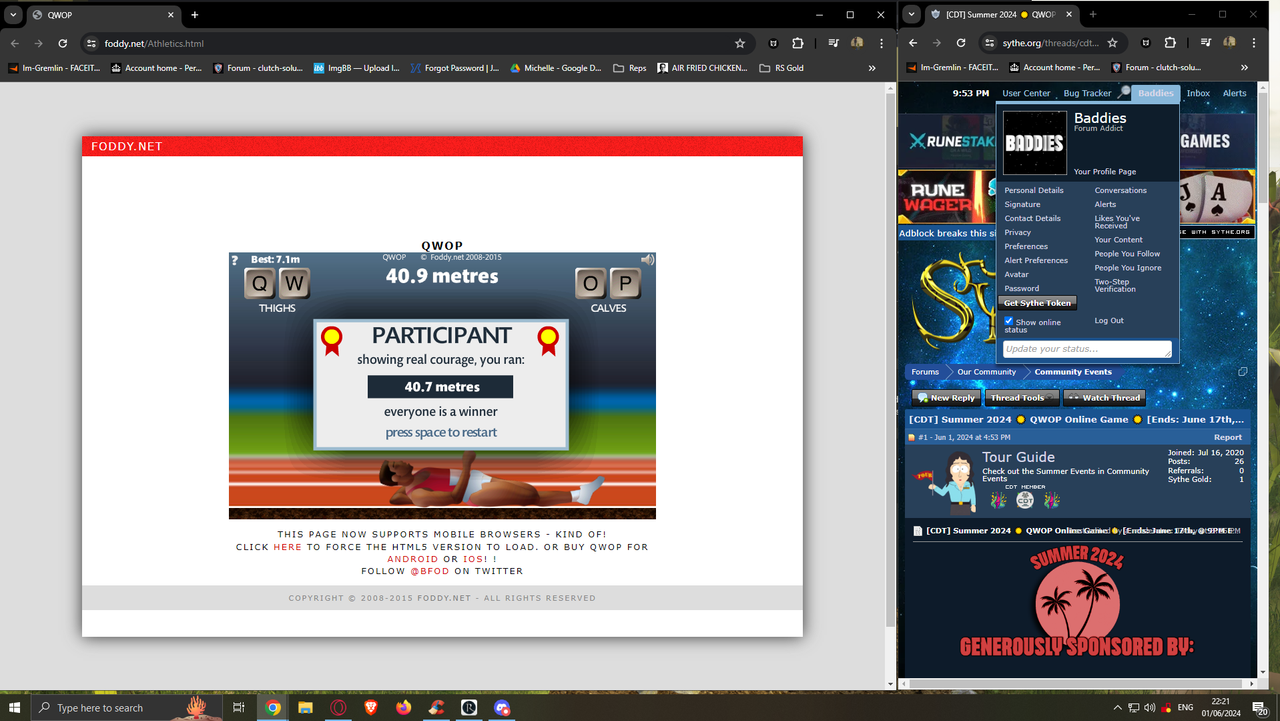The image size is (1280, 721).
Task: View site information icon beside foddy.net URL
Action: 91,44
